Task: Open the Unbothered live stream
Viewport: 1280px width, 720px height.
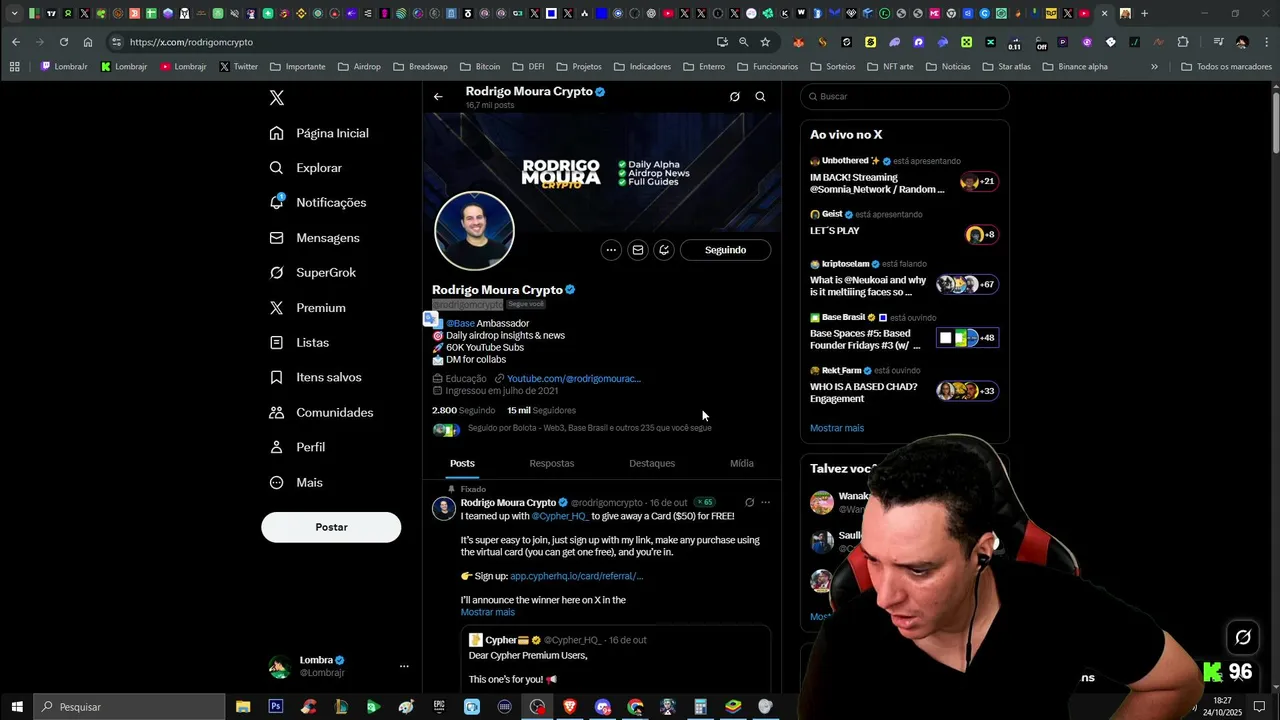Action: pyautogui.click(x=904, y=176)
